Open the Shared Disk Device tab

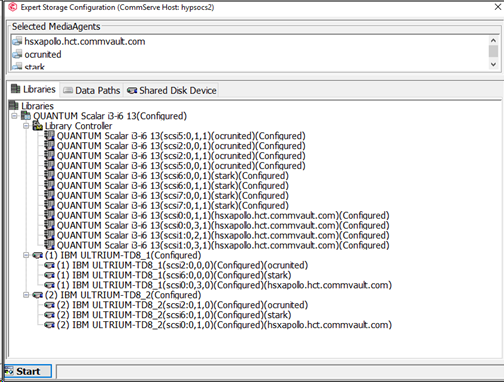[x=171, y=90]
